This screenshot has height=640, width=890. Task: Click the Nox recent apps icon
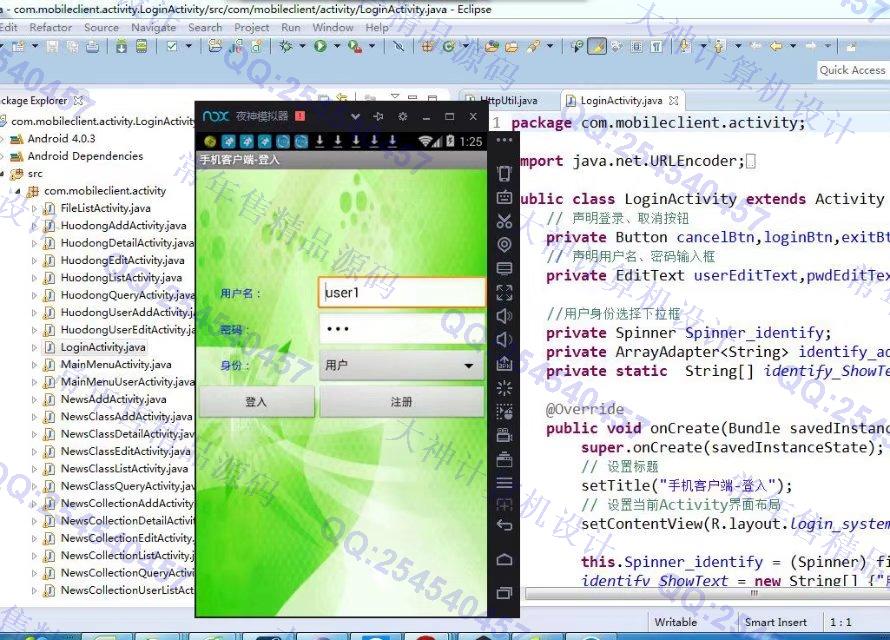pyautogui.click(x=504, y=593)
